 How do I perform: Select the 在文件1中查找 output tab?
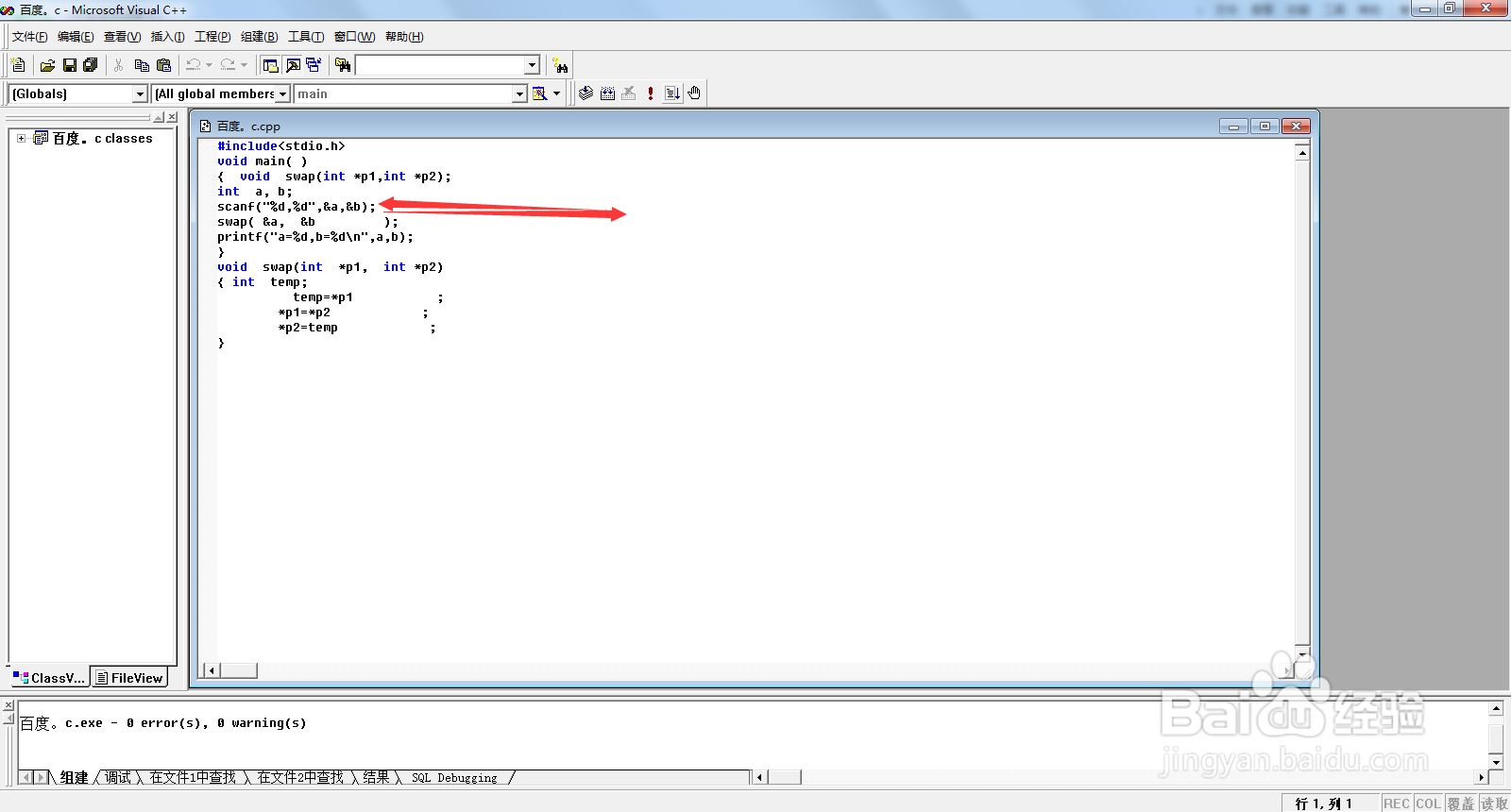point(193,777)
